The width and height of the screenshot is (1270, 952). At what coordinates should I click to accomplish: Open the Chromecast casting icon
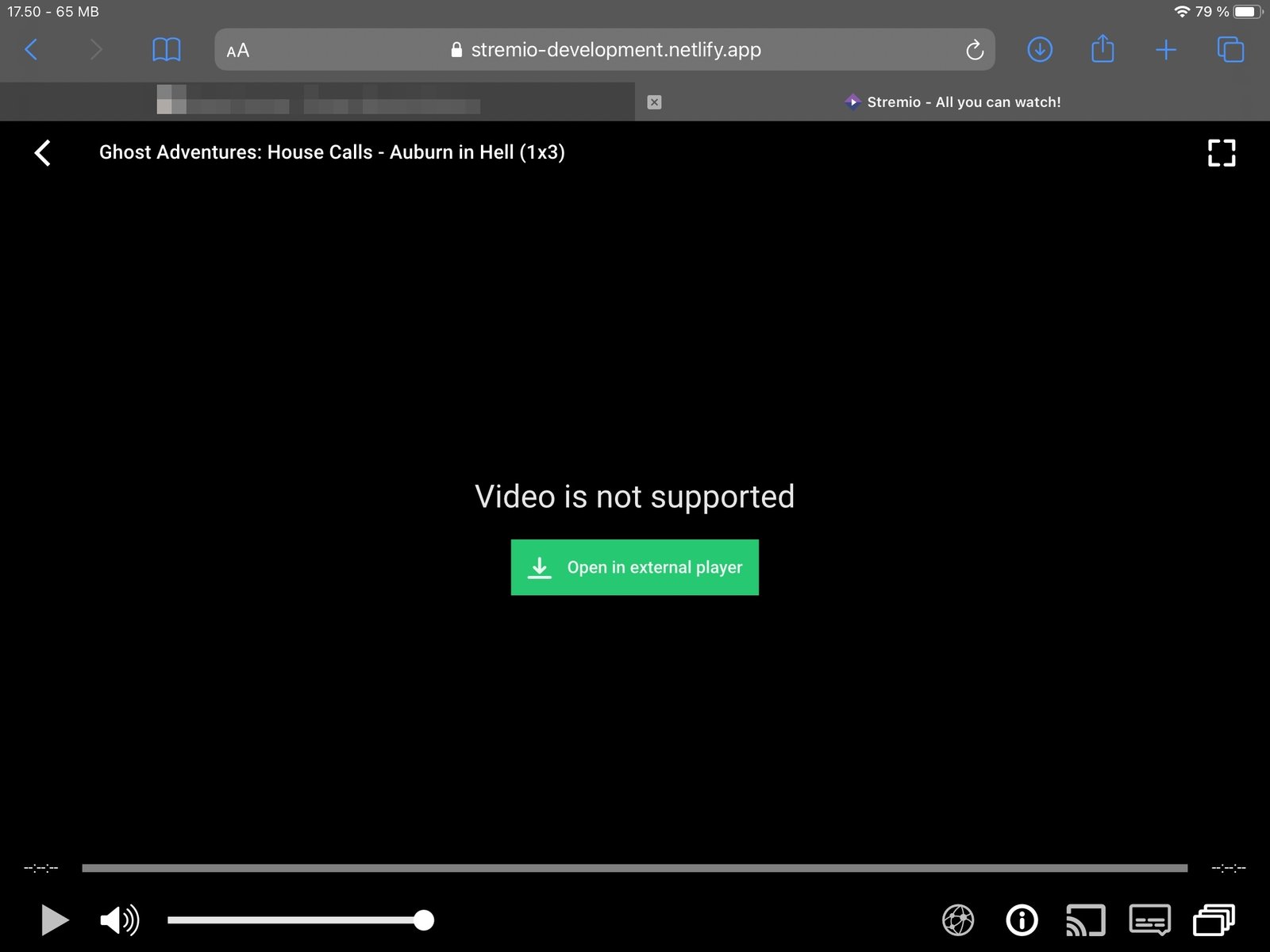[x=1086, y=919]
